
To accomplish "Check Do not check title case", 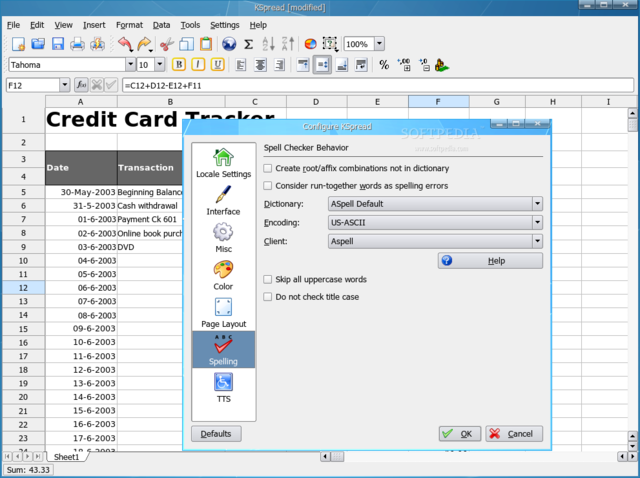I will [268, 297].
